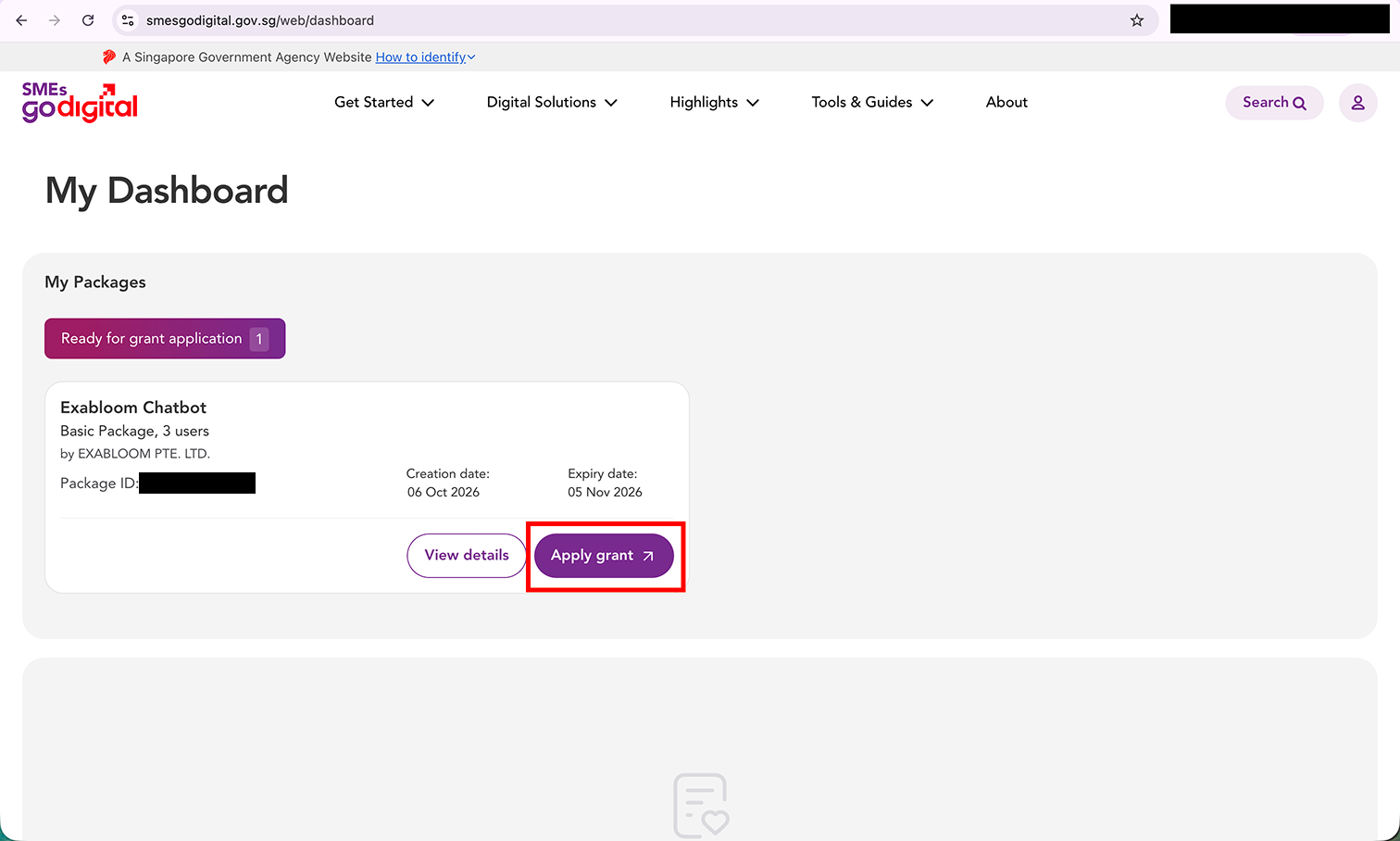
Task: Open the Search button
Action: [1274, 103]
